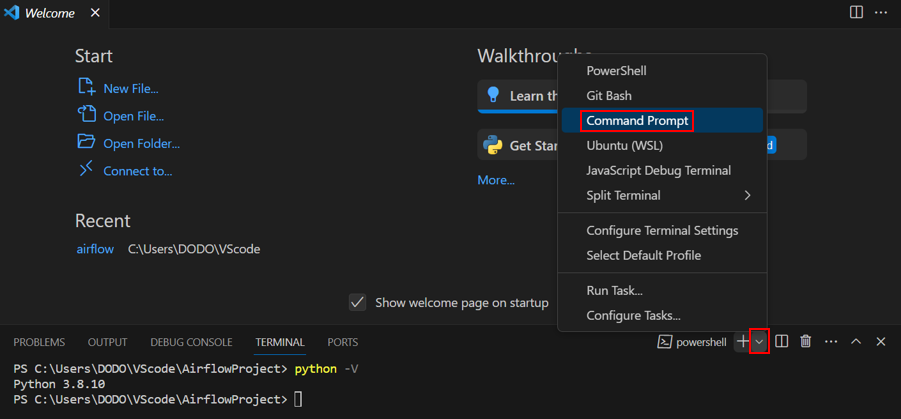901x419 pixels.
Task: Click the Welcome tab title
Action: (x=49, y=13)
